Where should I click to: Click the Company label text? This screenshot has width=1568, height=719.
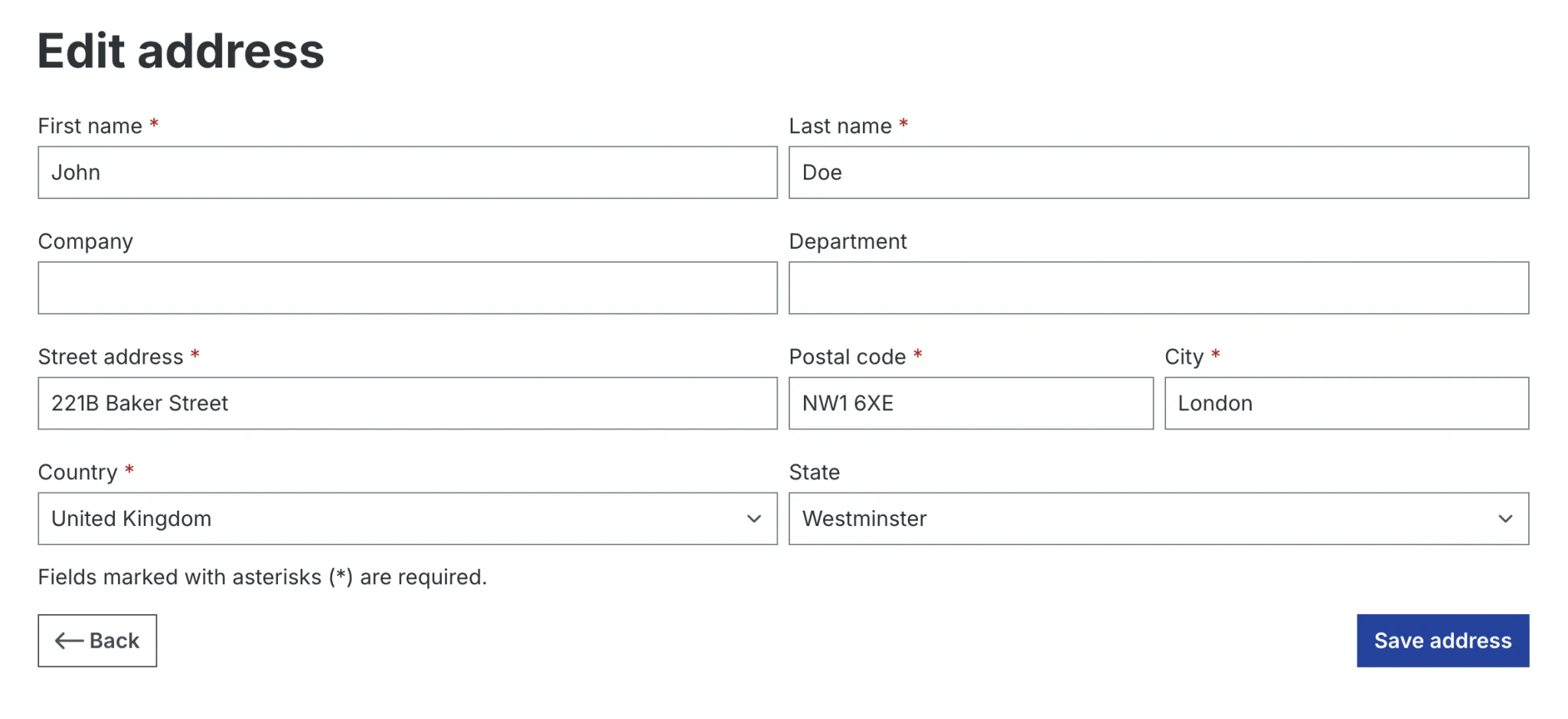pyautogui.click(x=86, y=242)
